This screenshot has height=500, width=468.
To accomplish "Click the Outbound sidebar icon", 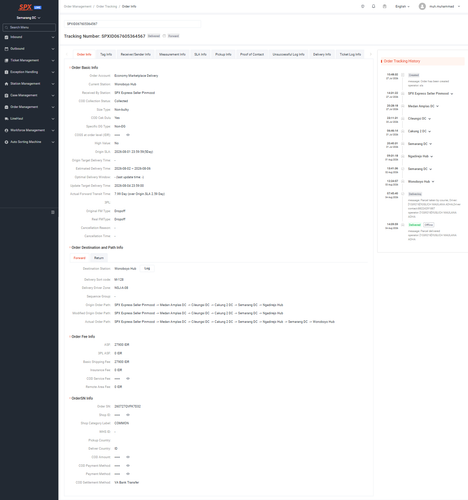I will pyautogui.click(x=6, y=49).
